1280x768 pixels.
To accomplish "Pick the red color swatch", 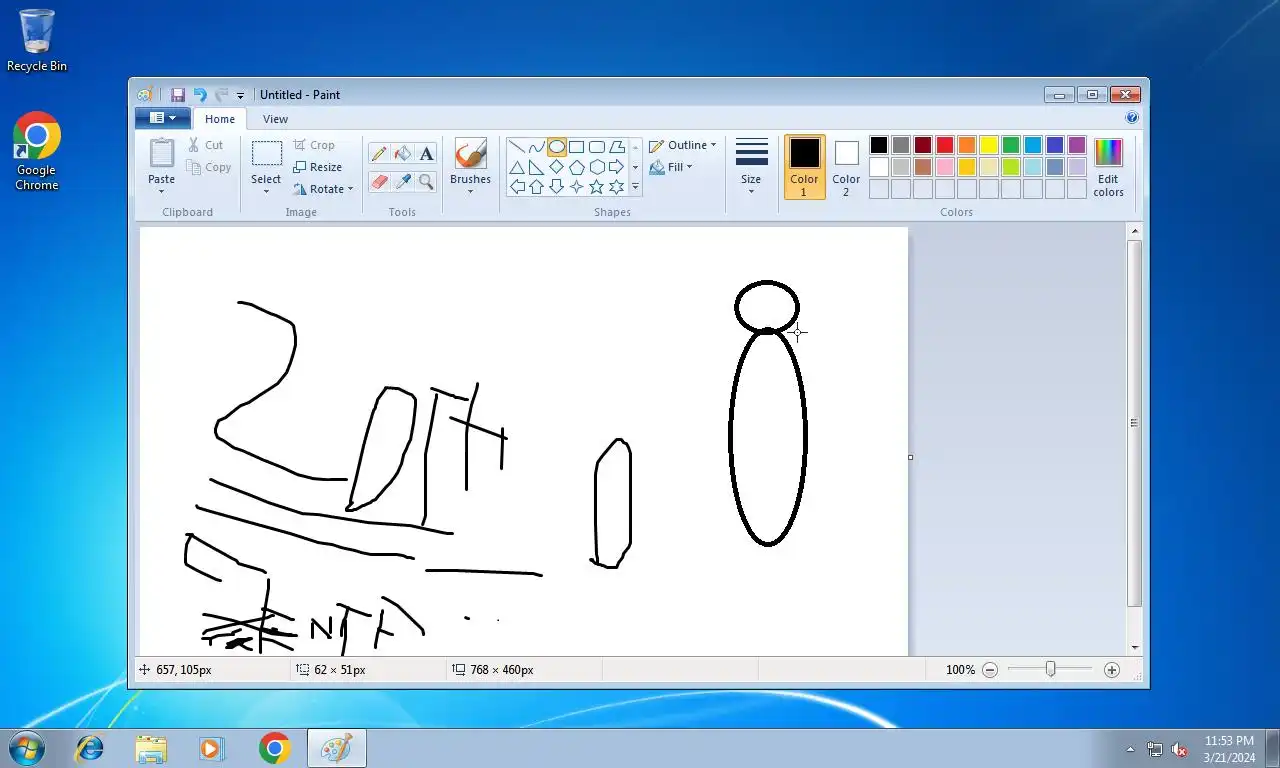I will tap(945, 145).
